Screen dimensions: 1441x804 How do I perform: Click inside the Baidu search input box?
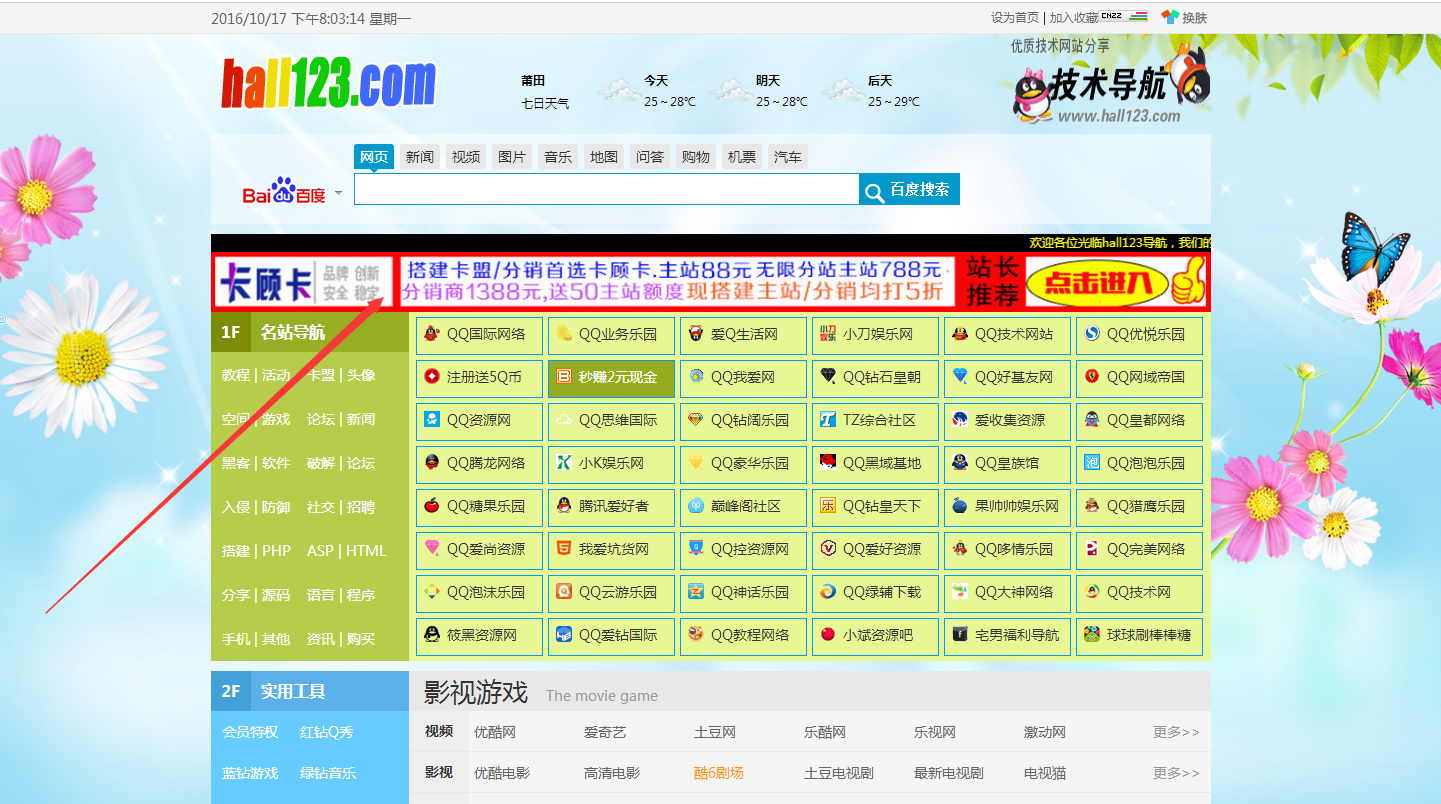[x=606, y=190]
